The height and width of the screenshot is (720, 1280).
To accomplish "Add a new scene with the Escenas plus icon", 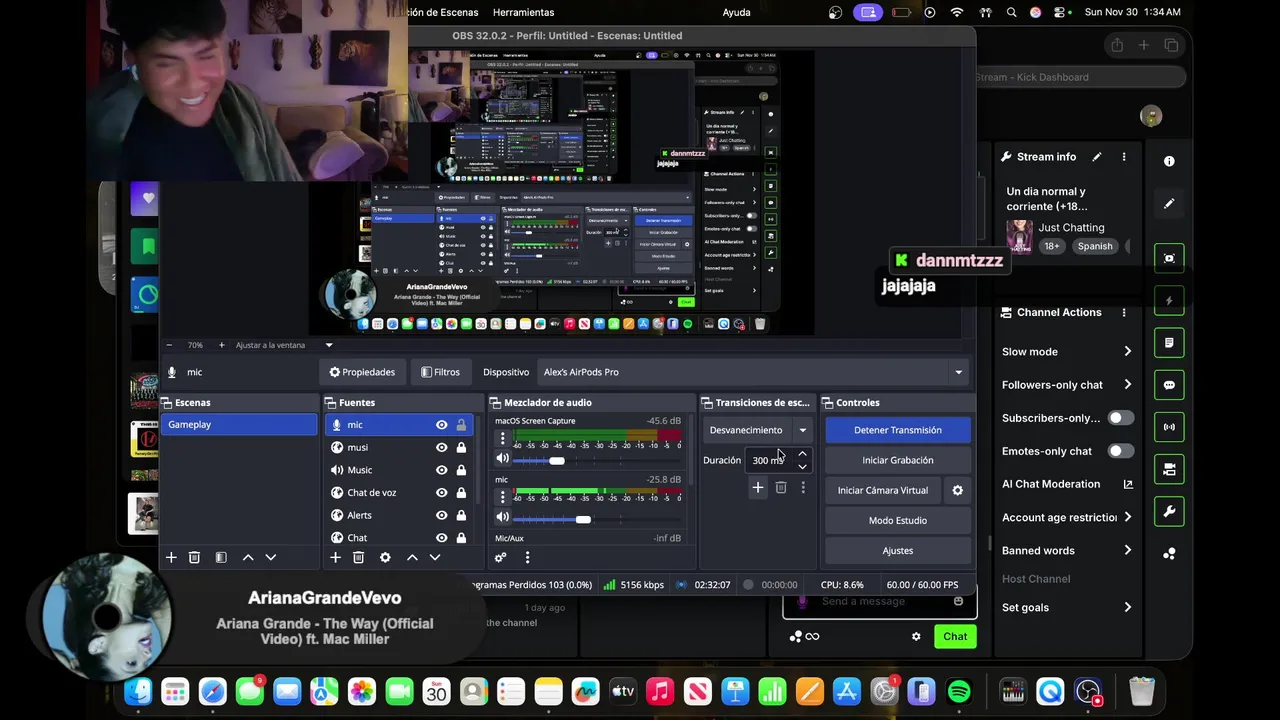I will point(171,557).
